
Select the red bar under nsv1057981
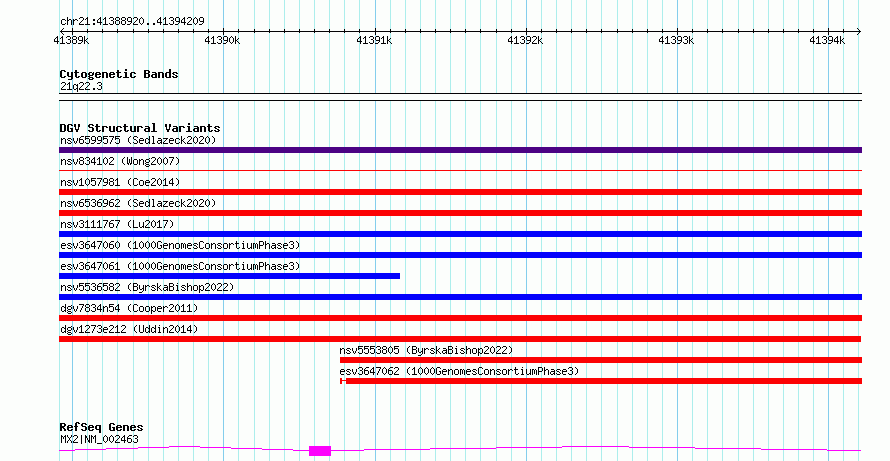point(460,192)
